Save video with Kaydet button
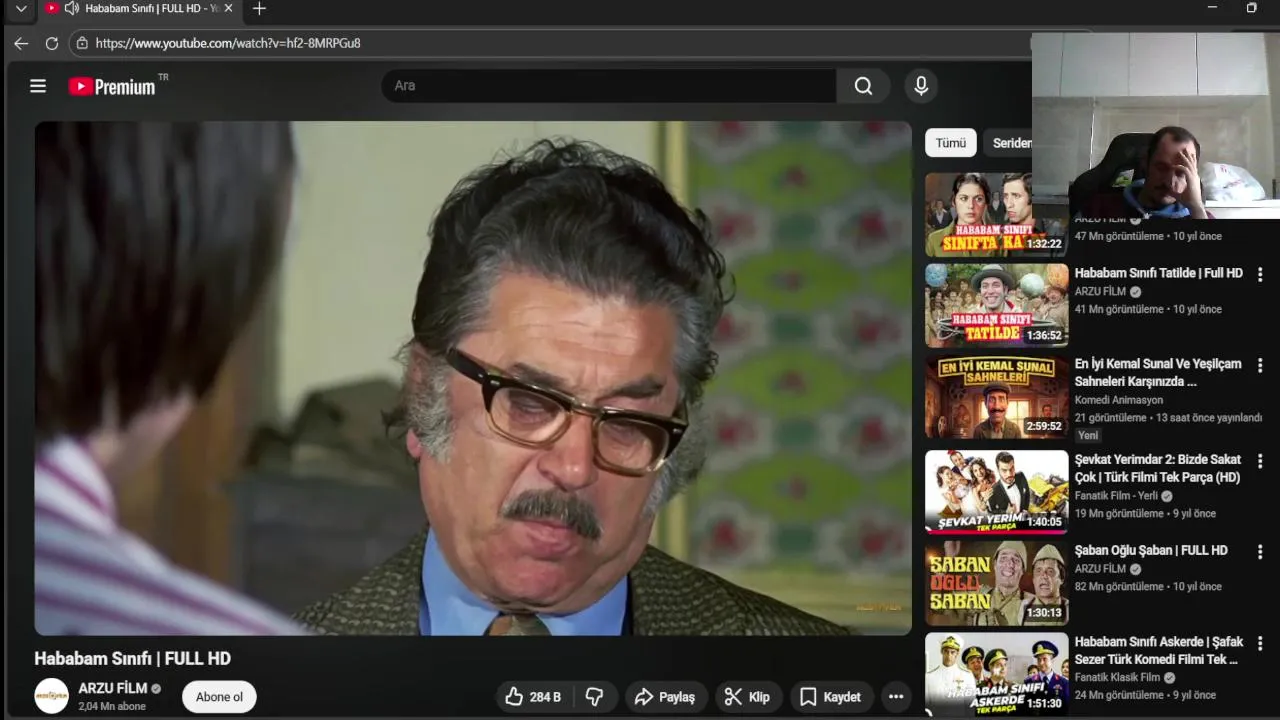Viewport: 1280px width, 720px height. click(x=830, y=697)
